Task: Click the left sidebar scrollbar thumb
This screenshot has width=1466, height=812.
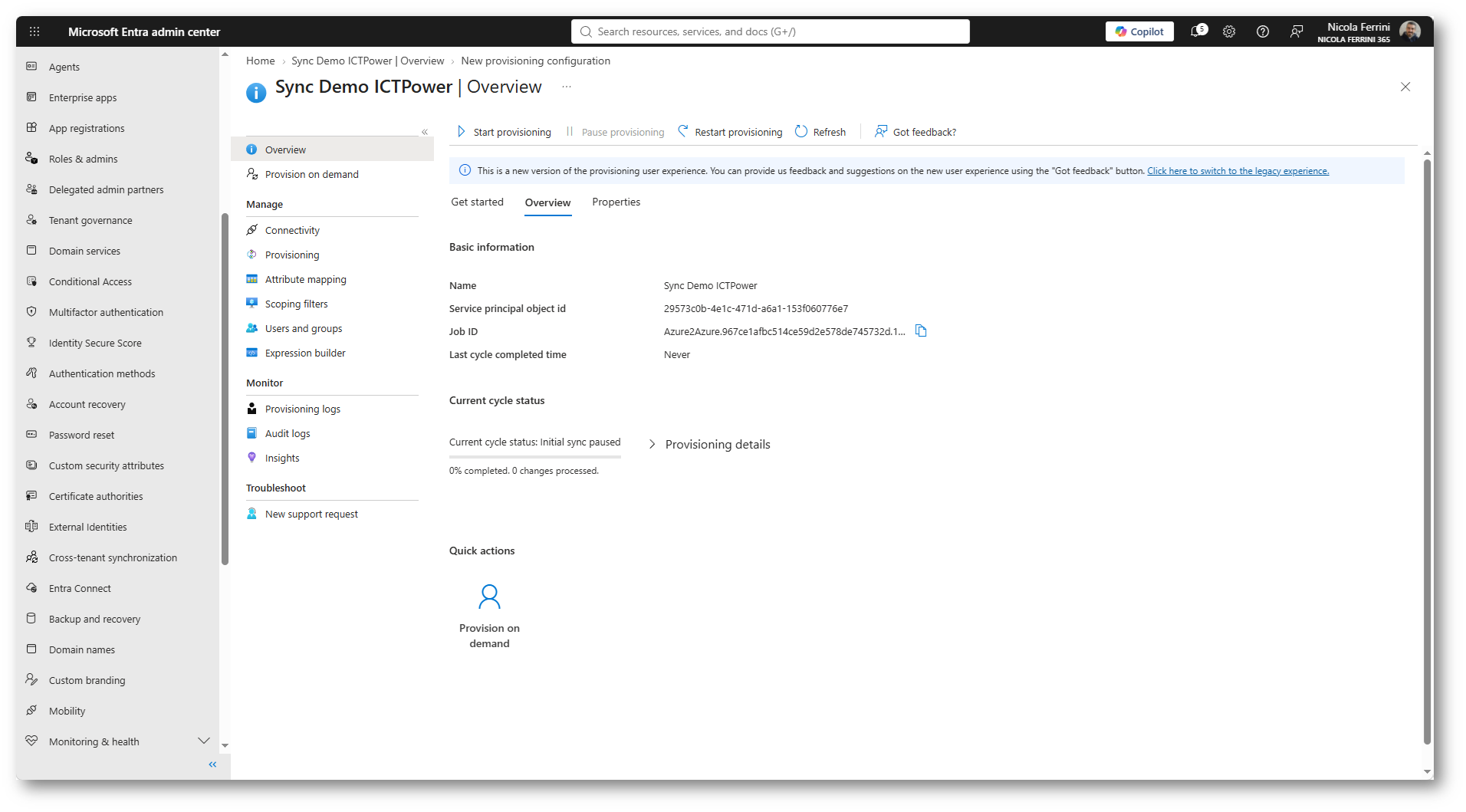Action: [225, 389]
